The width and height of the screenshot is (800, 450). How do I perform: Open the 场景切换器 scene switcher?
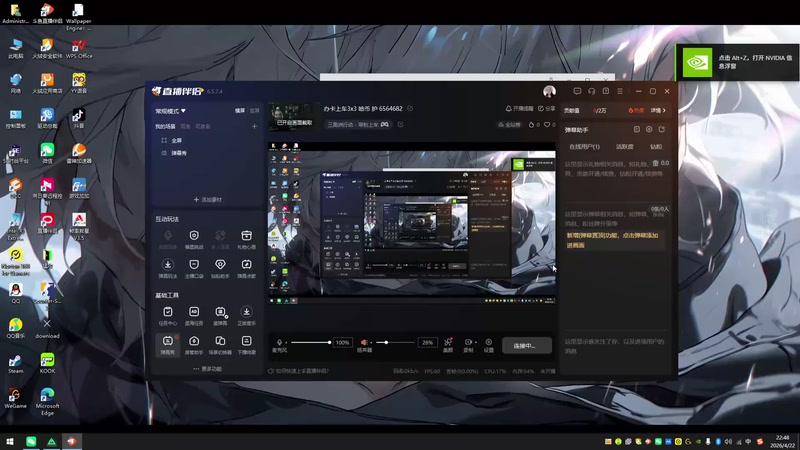click(x=220, y=344)
